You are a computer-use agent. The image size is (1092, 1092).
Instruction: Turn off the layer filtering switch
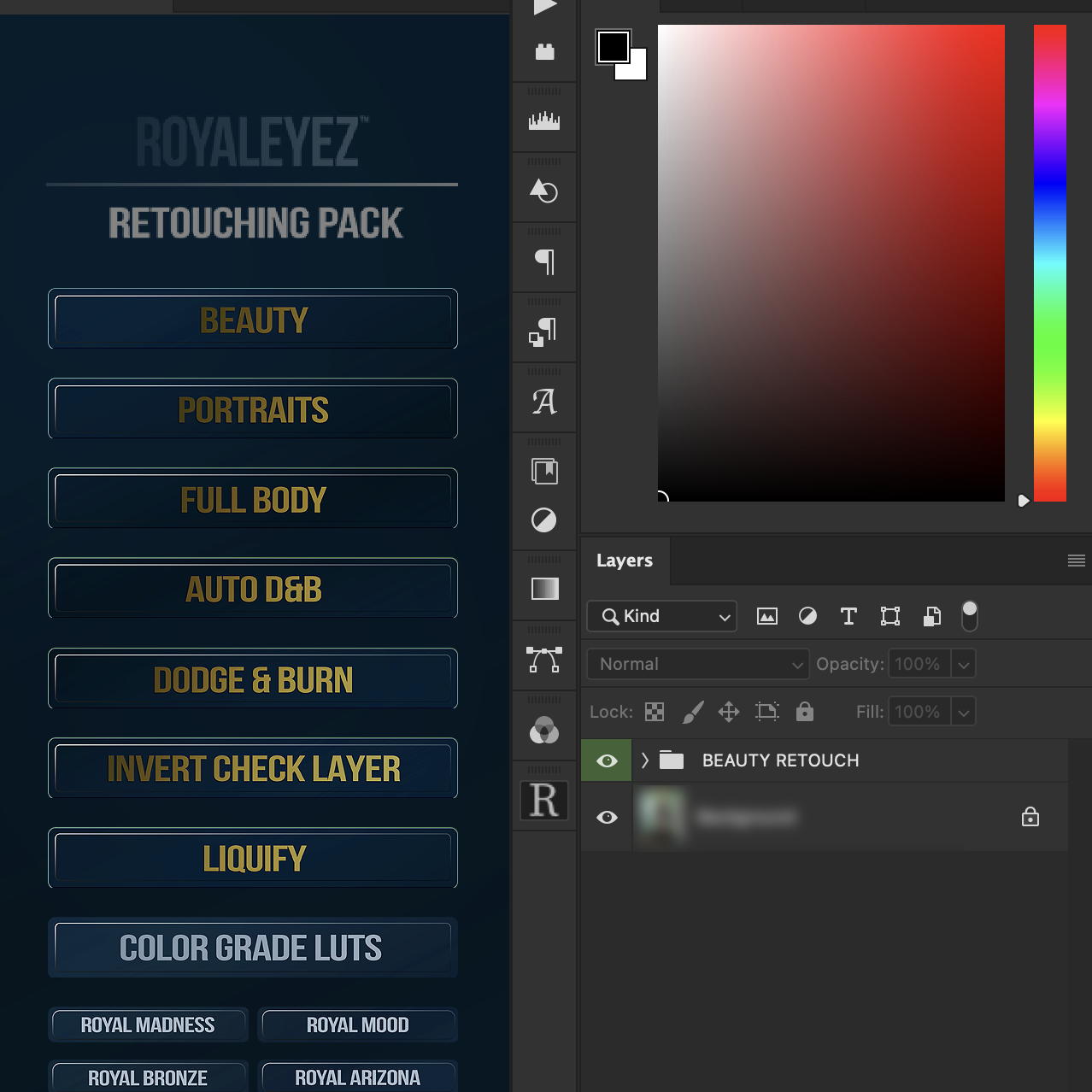(x=969, y=616)
